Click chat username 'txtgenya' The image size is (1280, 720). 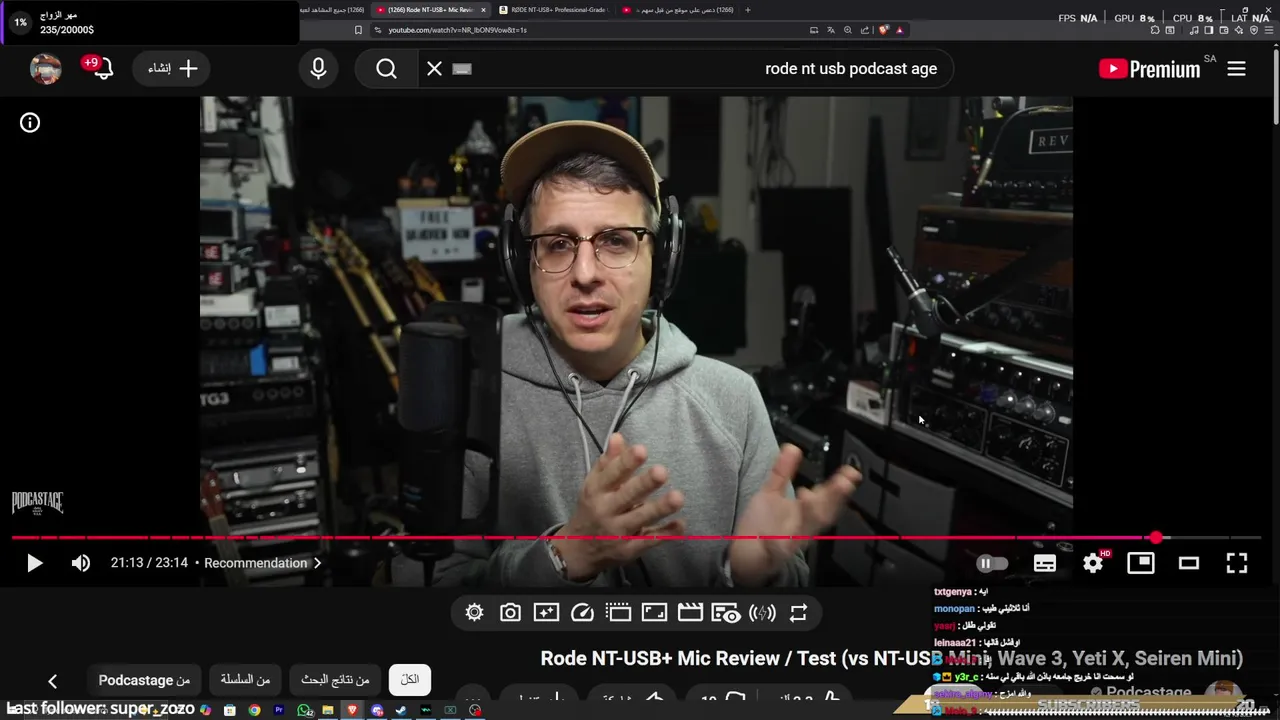tap(953, 591)
